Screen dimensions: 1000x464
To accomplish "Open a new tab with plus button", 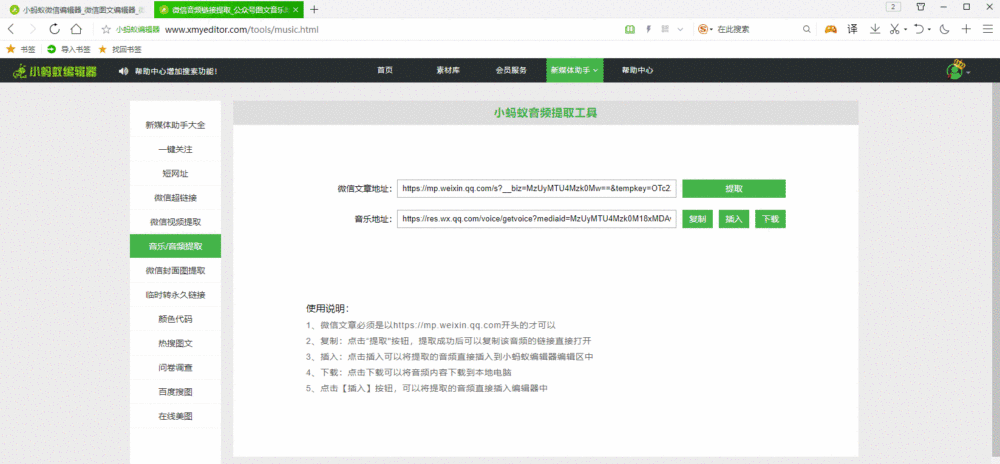I will tap(314, 10).
